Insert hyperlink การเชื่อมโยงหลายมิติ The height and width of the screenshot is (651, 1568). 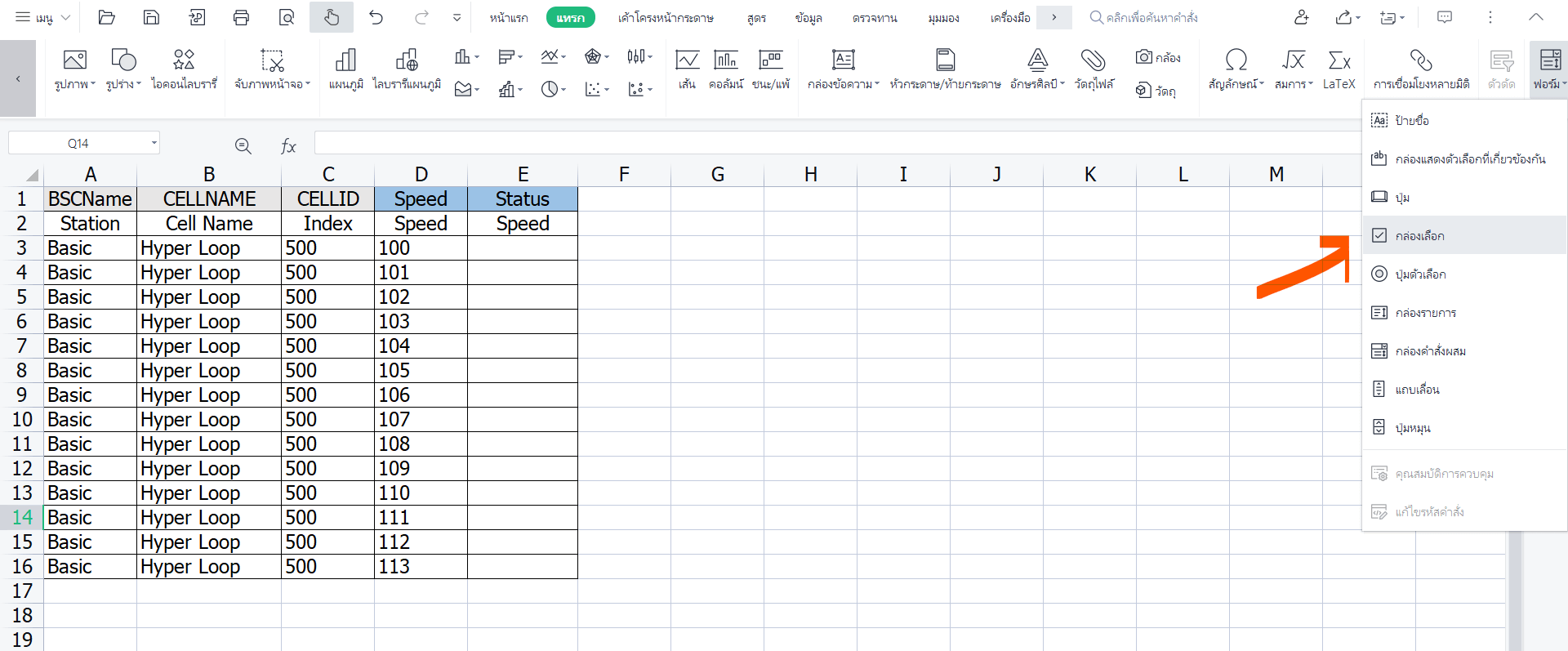tap(1421, 69)
